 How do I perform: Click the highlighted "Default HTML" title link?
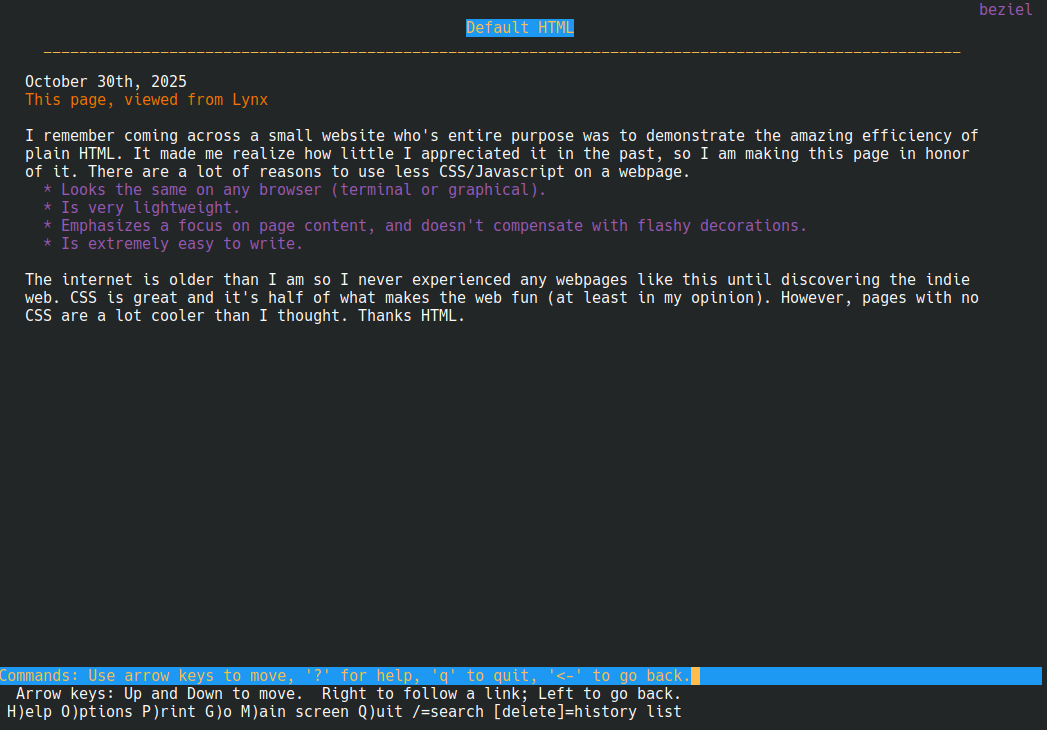pyautogui.click(x=520, y=28)
